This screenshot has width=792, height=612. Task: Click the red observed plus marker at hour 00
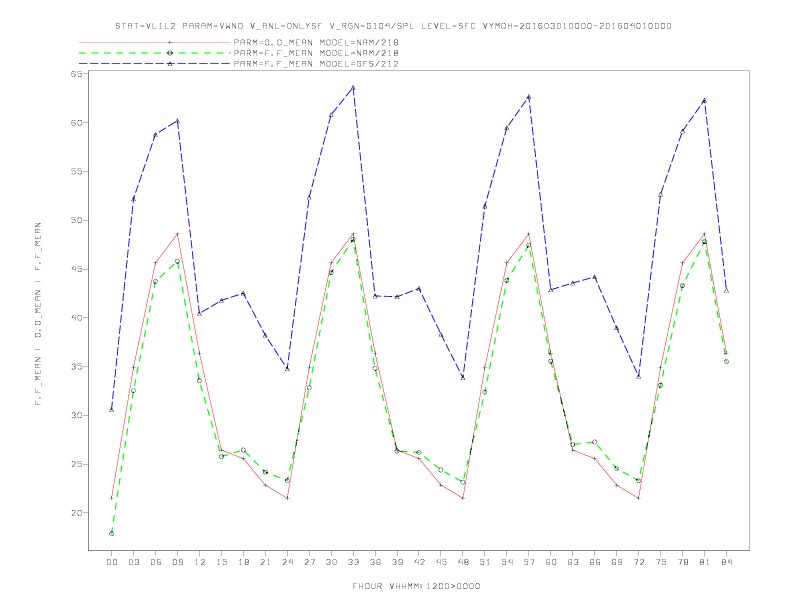coord(112,498)
